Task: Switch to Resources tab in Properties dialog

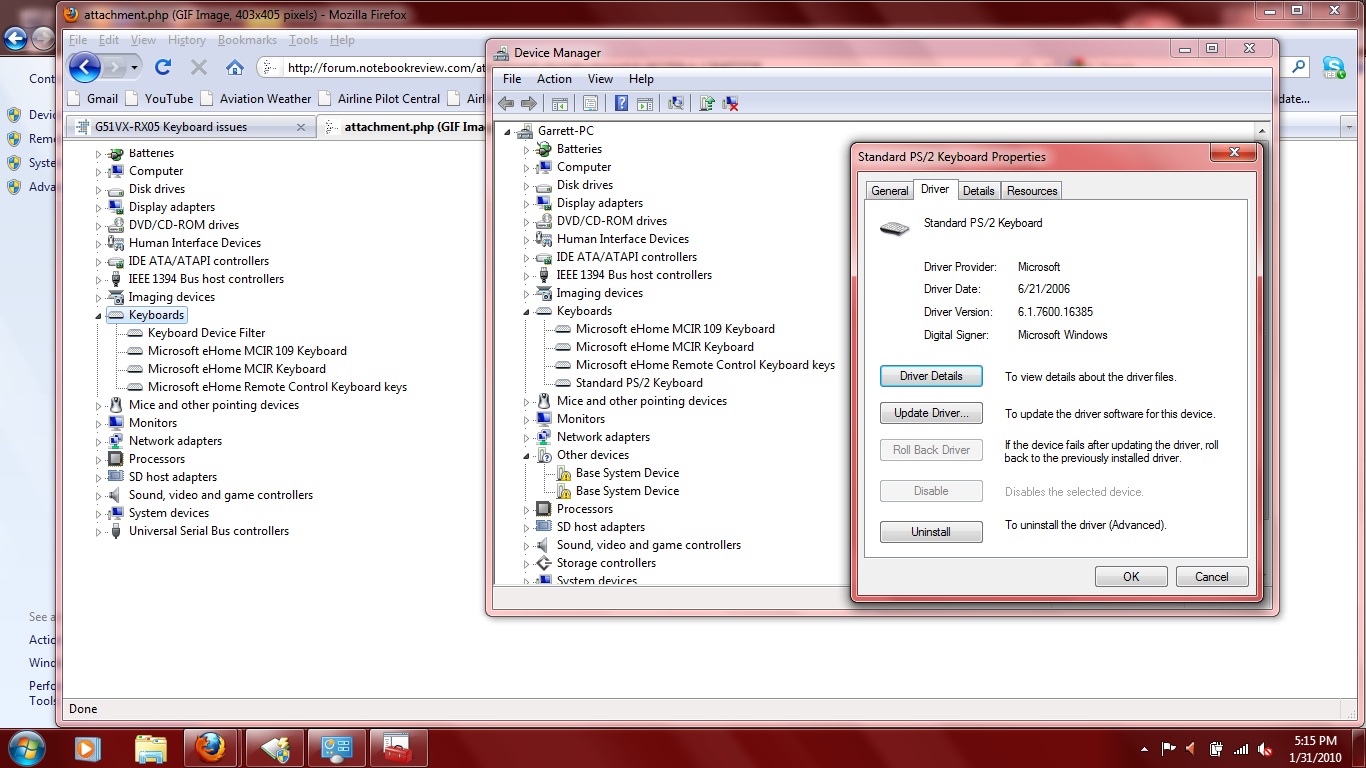Action: click(1032, 191)
